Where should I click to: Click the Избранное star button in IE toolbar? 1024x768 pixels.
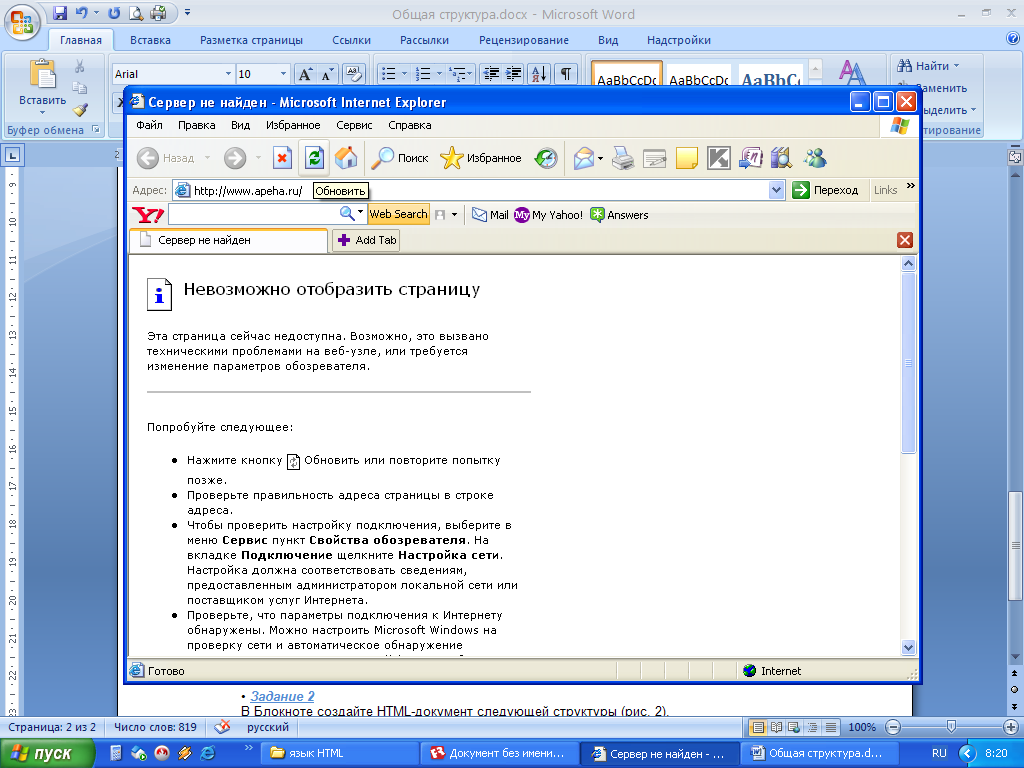coord(481,157)
